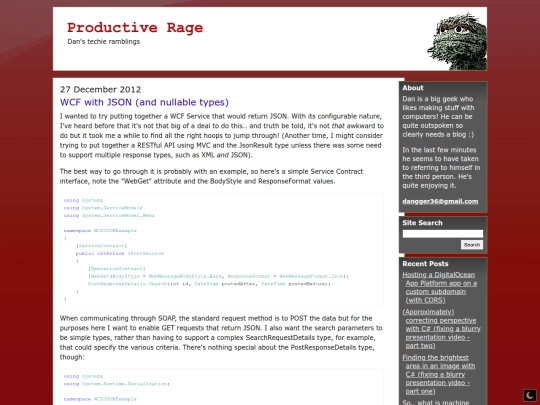Click the 'namespace WCFJSONExample' line in first code block

tap(100, 231)
